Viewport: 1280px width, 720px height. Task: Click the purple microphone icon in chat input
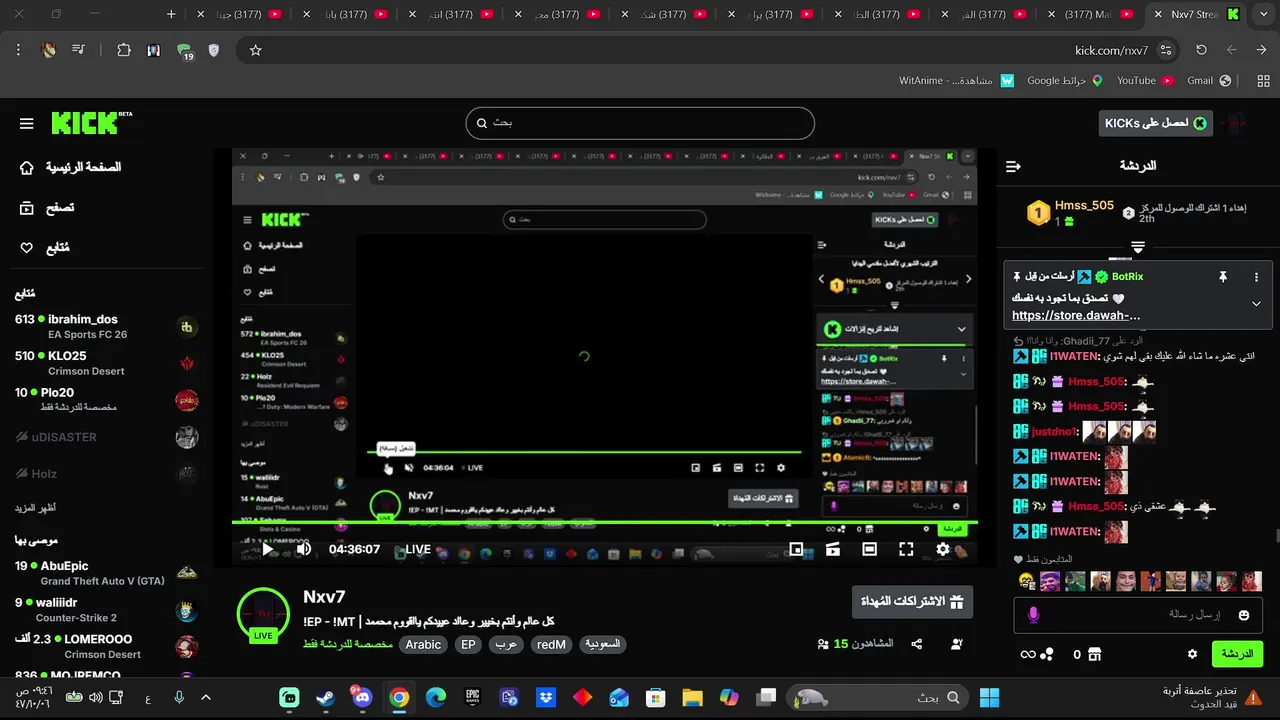click(x=1034, y=615)
